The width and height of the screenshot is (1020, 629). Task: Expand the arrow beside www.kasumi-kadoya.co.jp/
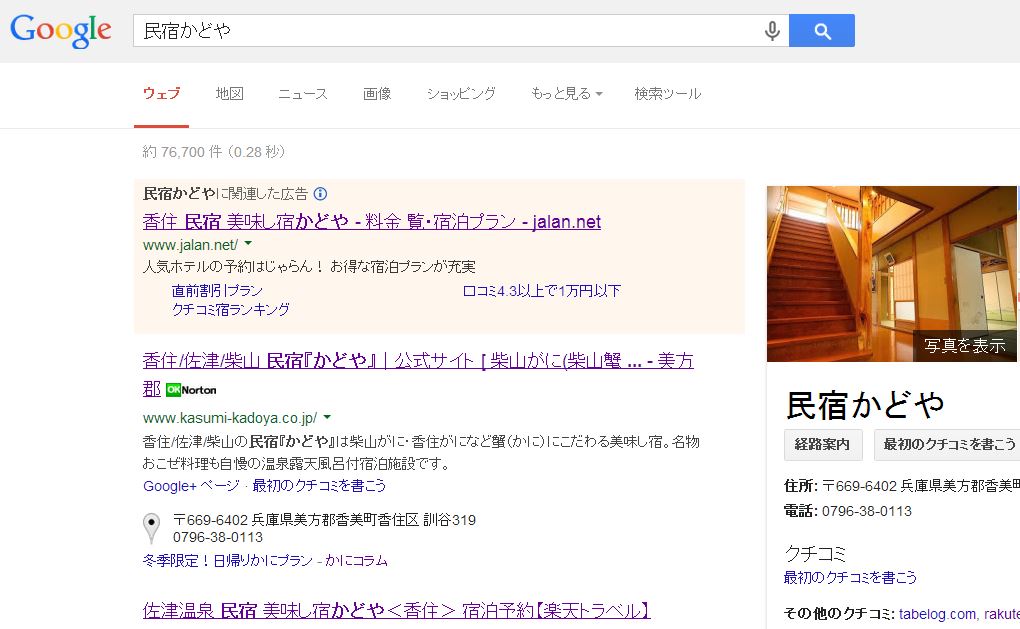point(327,417)
